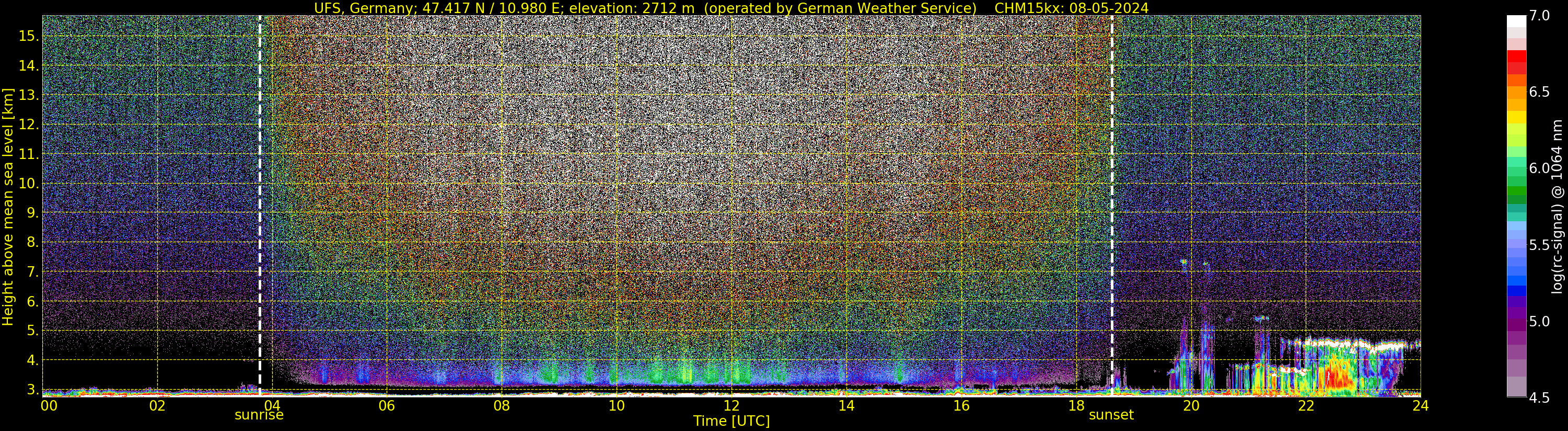Screen dimensions: 1568x431
Task: Click the time axis tick '12'
Action: tap(731, 405)
